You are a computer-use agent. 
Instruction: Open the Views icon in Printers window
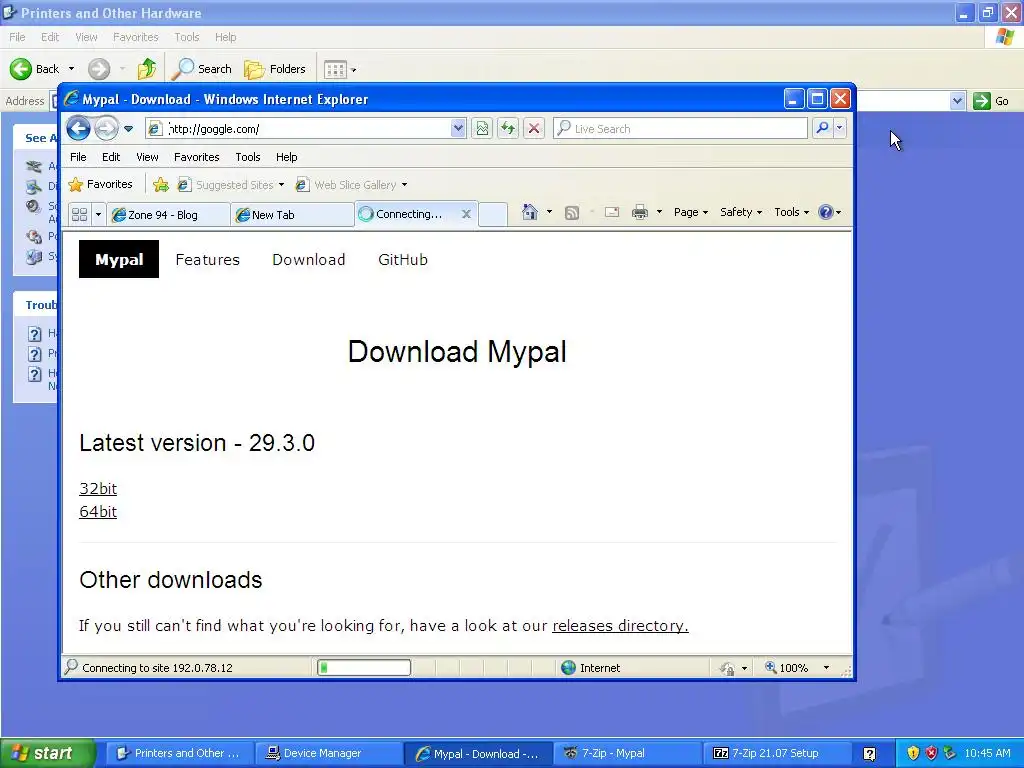[x=336, y=69]
